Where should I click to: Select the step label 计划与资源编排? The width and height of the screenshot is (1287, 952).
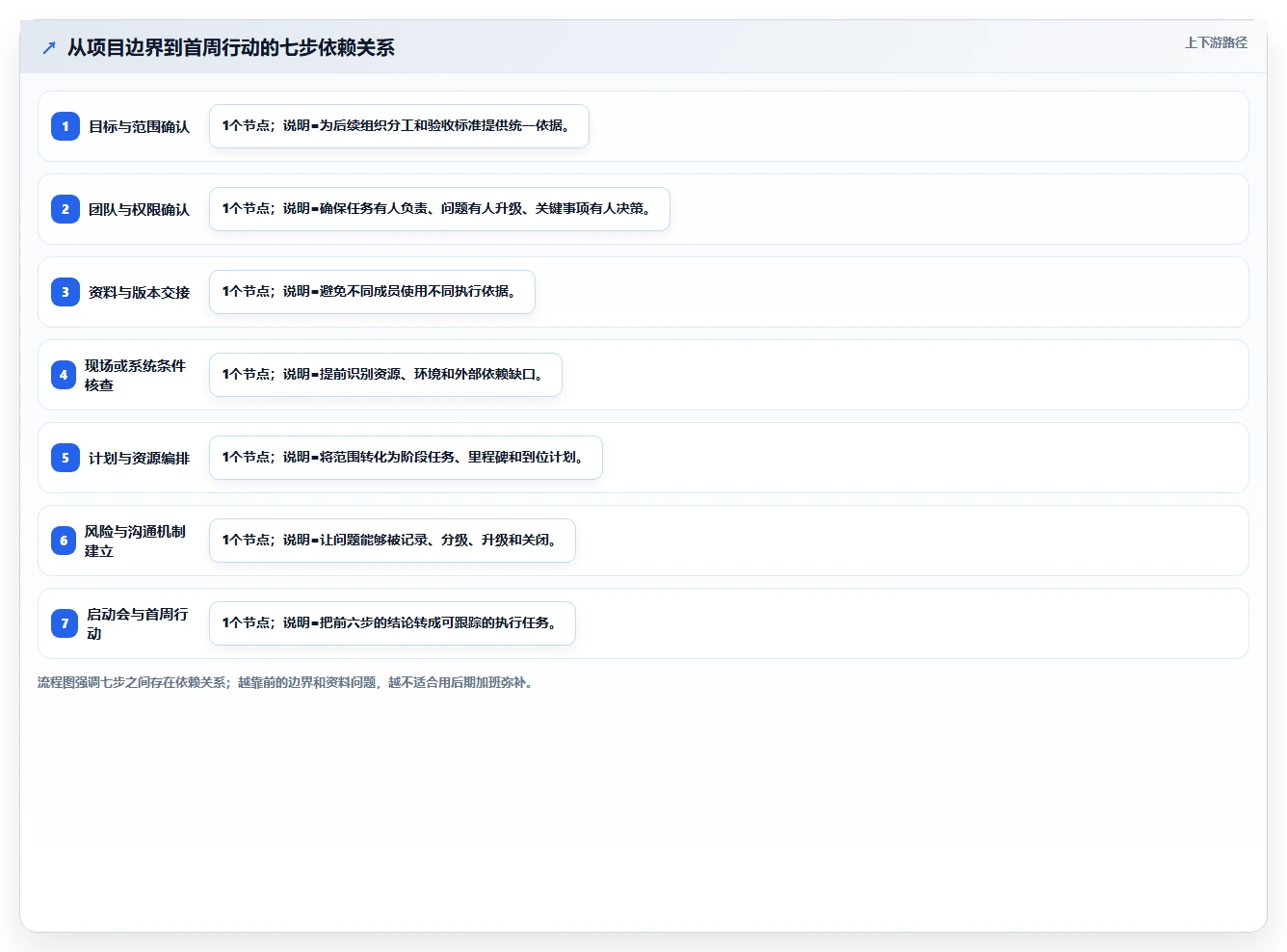(139, 458)
